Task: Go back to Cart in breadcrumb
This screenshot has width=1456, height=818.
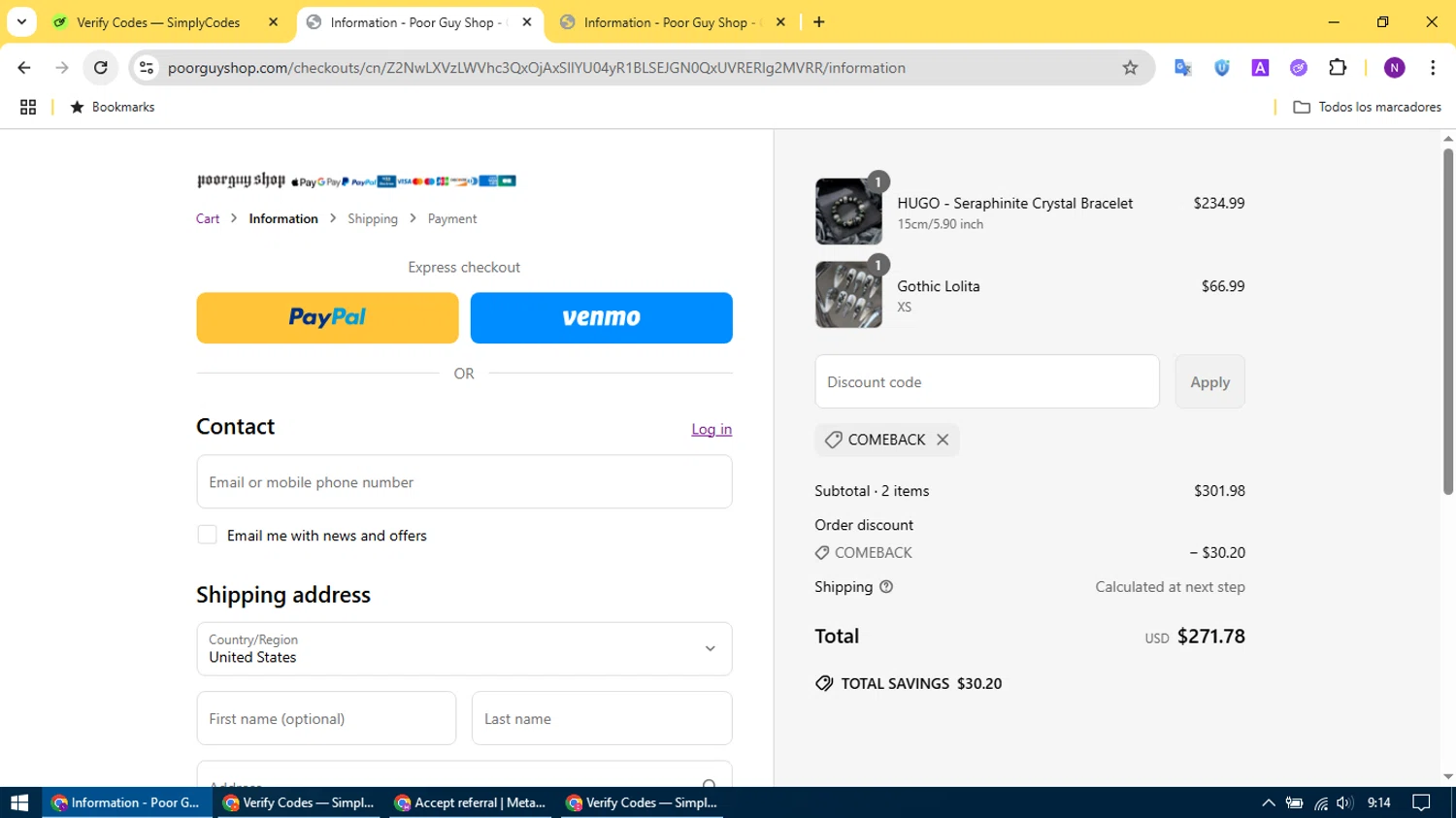Action: 208,219
